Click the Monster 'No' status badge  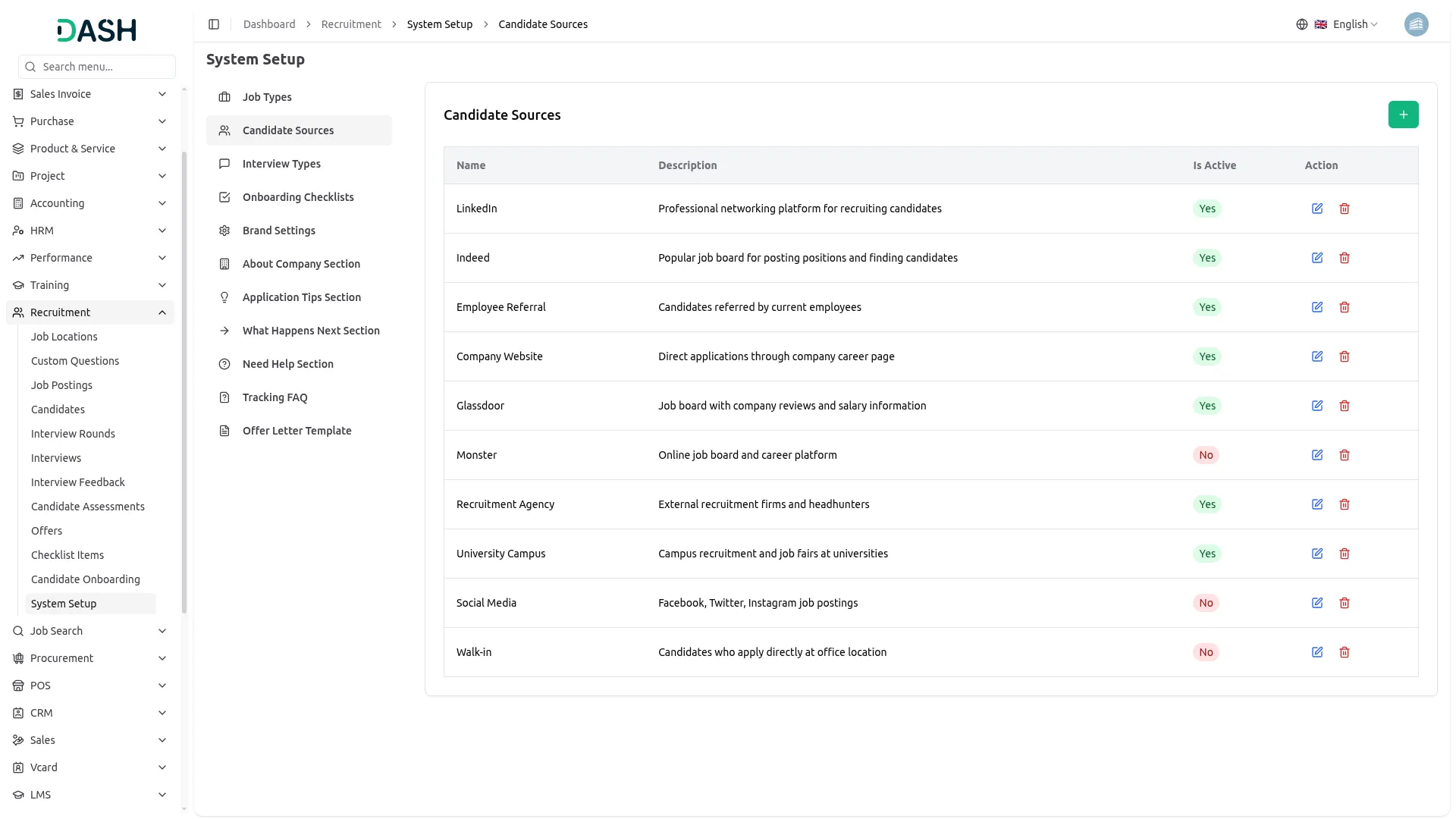point(1206,455)
